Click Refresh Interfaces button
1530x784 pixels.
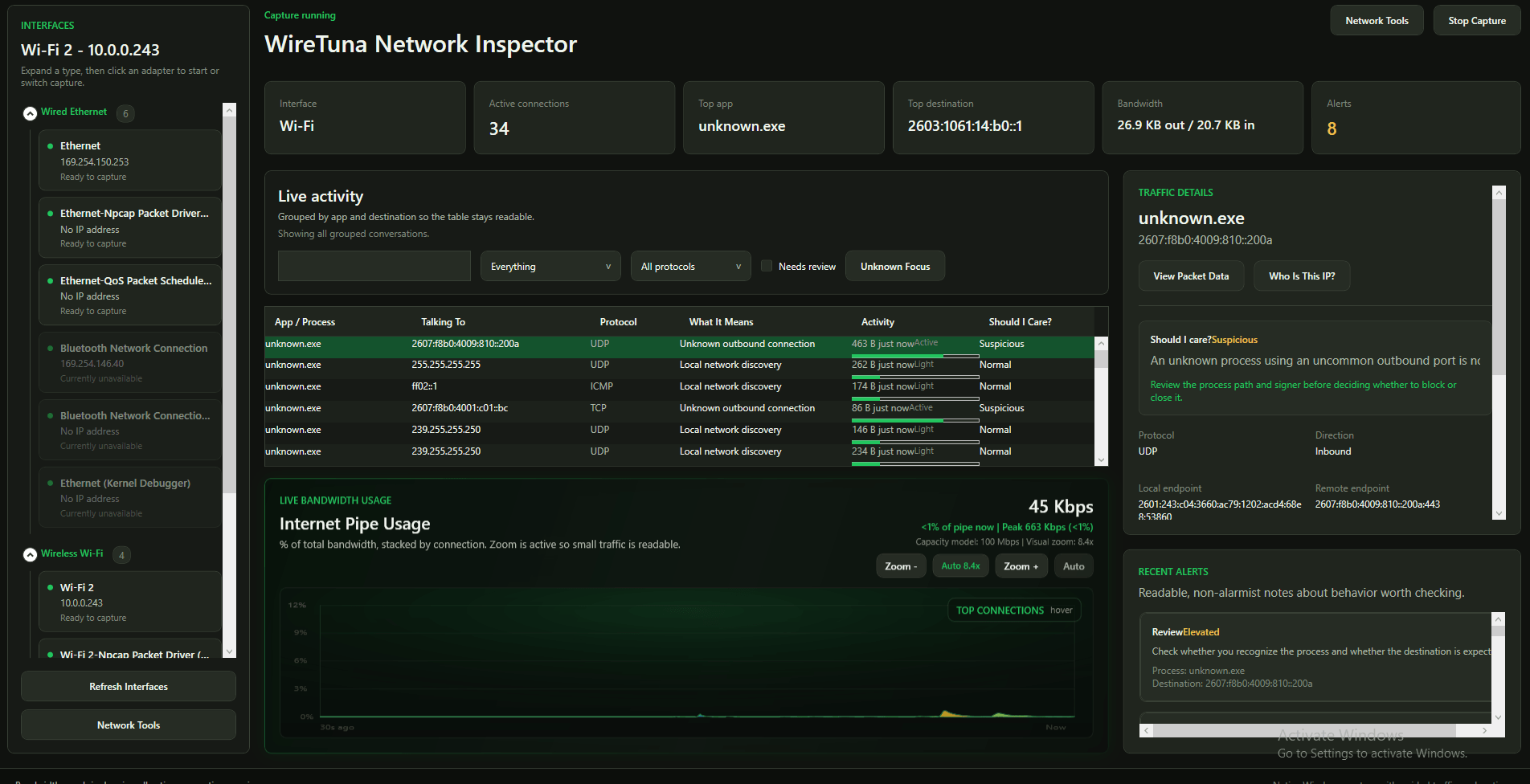pyautogui.click(x=129, y=686)
